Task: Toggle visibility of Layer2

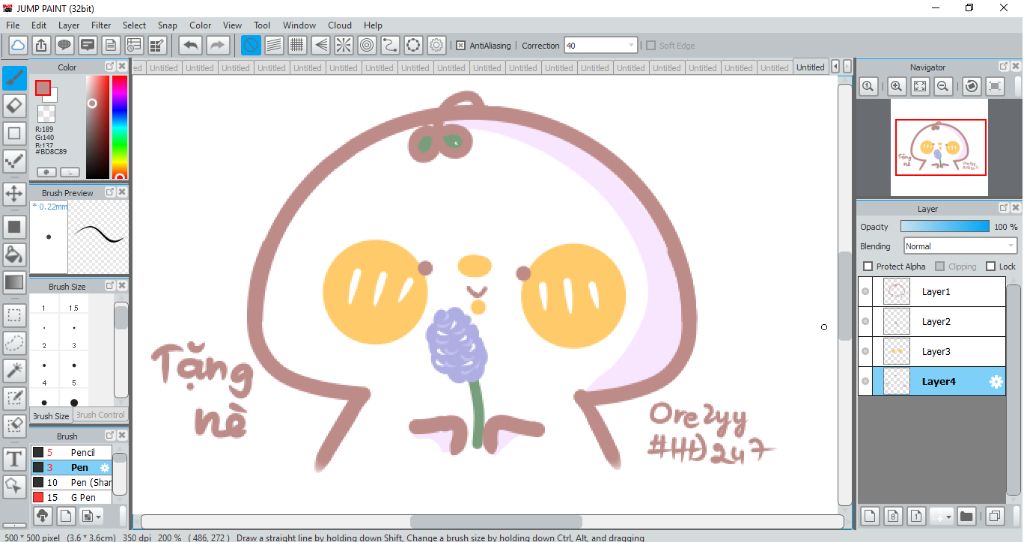Action: tap(865, 321)
